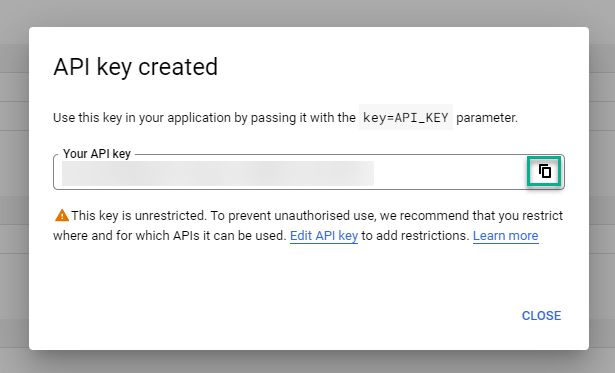This screenshot has width=615, height=373.
Task: Click the 'to add restrictions' text
Action: point(415,236)
